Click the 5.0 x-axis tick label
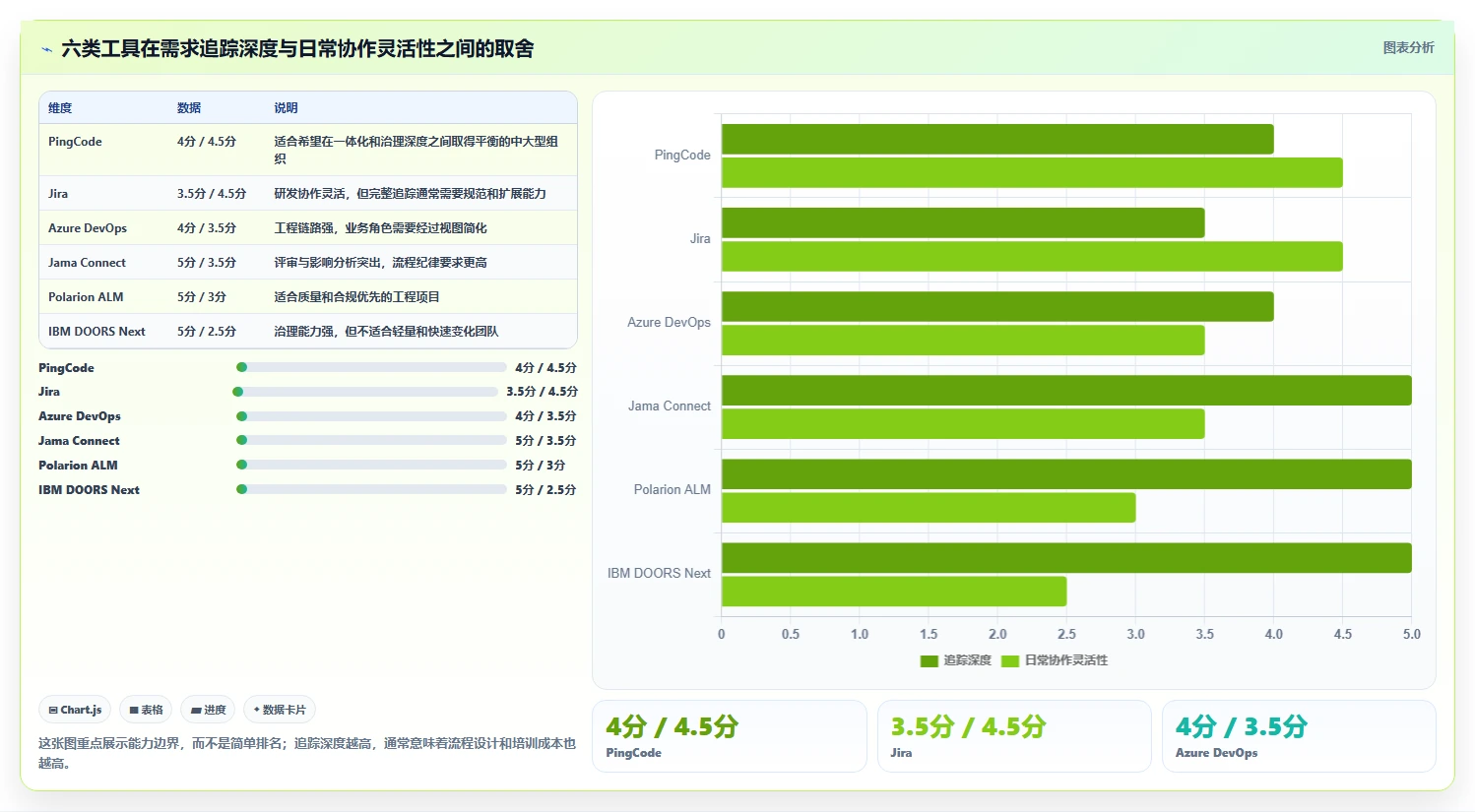The height and width of the screenshot is (812, 1475). 1412,634
